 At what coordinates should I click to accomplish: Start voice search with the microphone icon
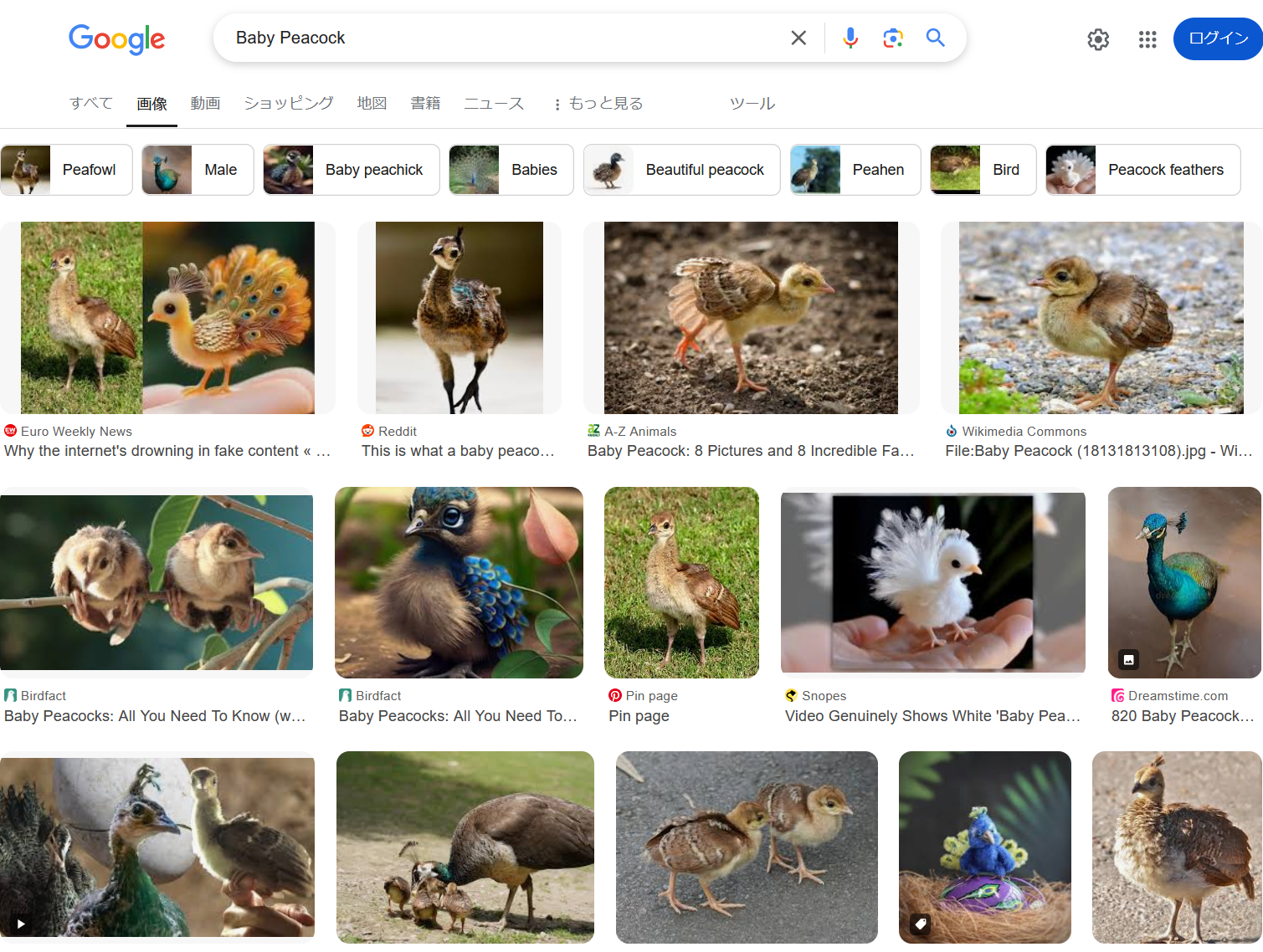(x=850, y=38)
